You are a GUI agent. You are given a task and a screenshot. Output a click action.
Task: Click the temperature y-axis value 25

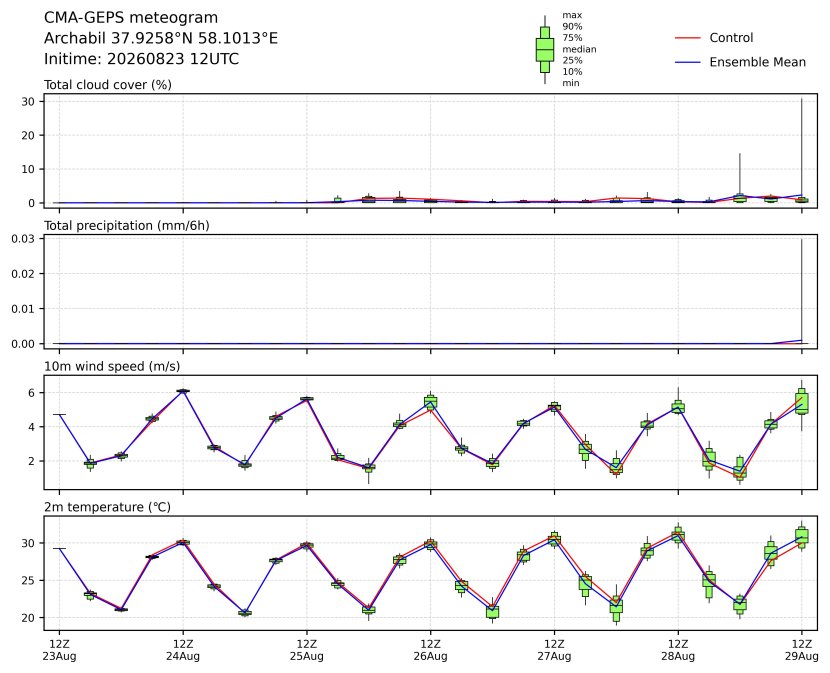click(x=28, y=581)
